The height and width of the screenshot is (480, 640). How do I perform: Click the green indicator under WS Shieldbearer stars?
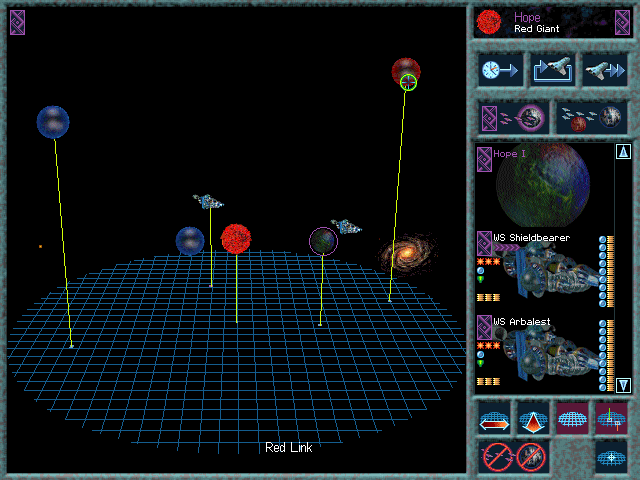point(480,279)
